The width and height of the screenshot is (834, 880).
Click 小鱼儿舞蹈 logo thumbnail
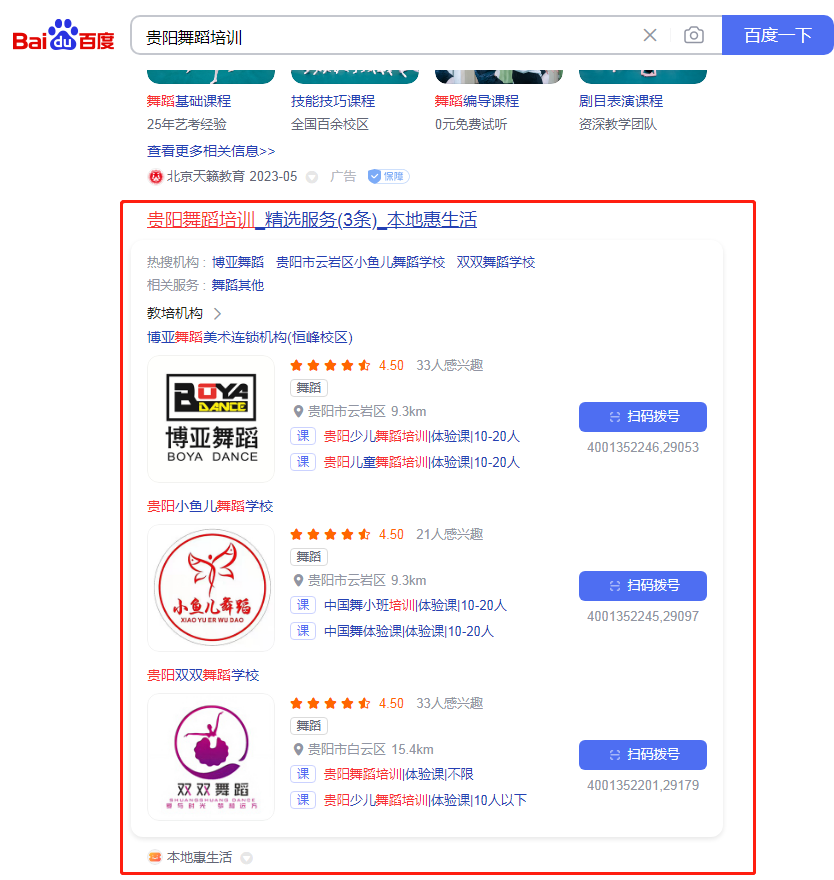point(211,588)
